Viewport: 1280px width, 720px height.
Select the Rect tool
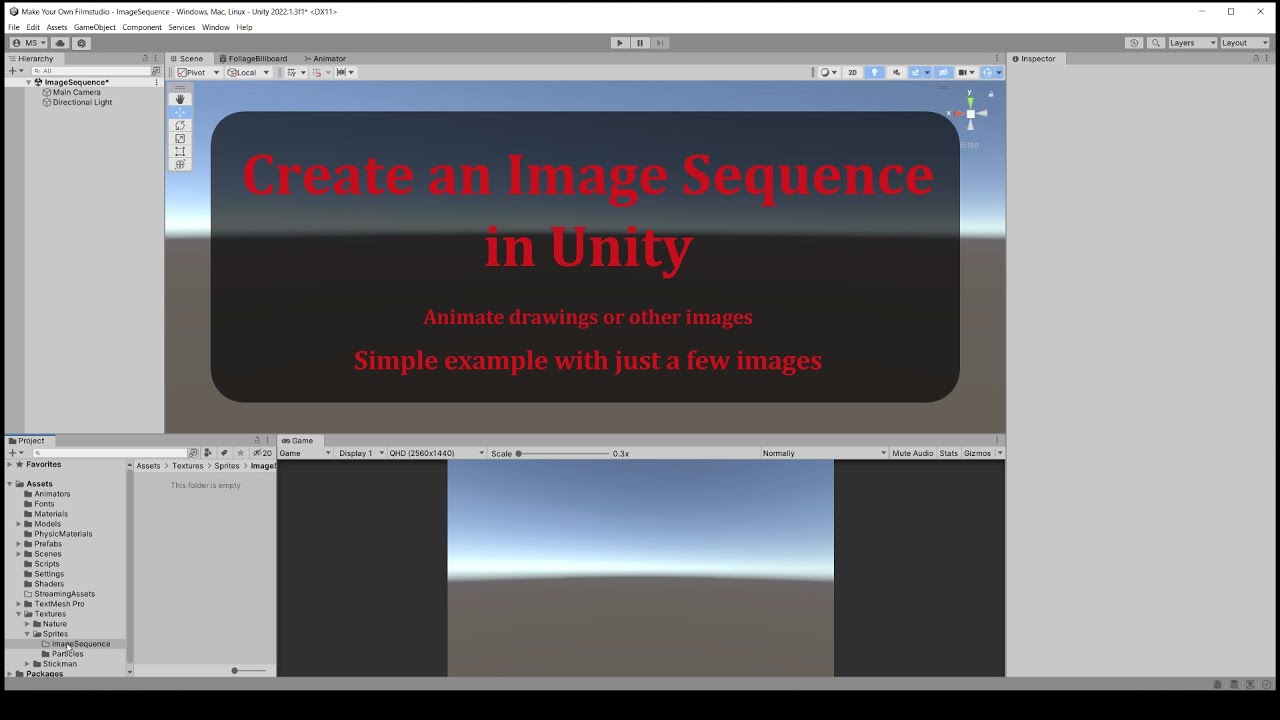[180, 151]
